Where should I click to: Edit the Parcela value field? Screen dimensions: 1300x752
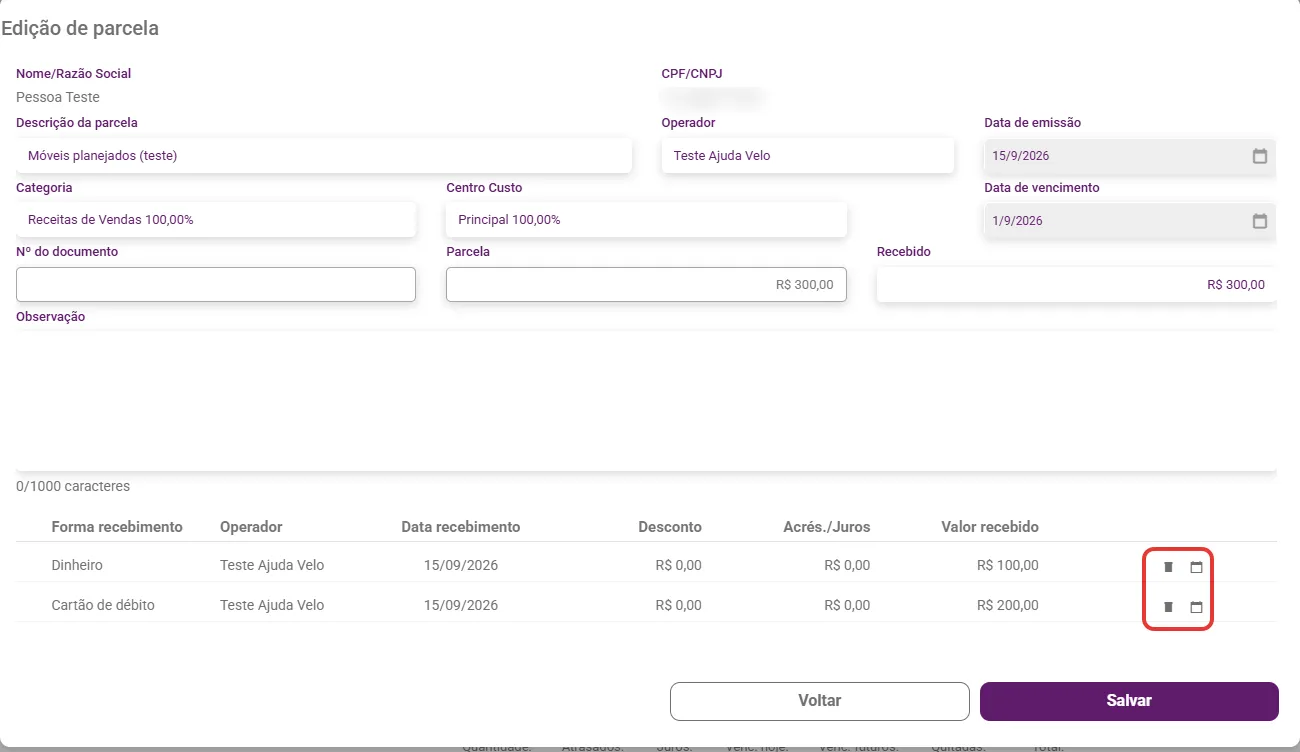[x=647, y=285]
